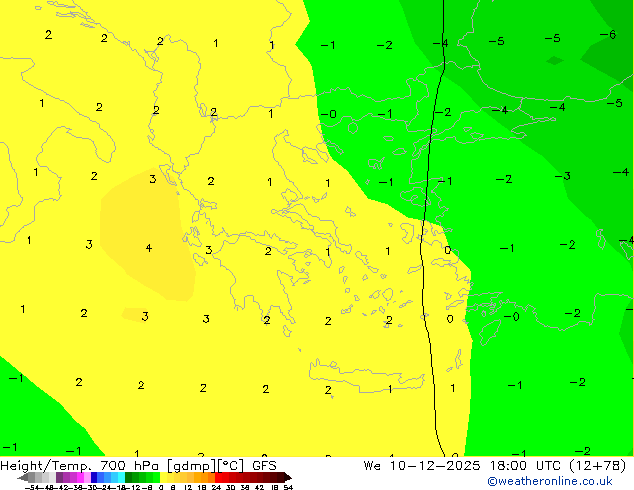Click the dark purple swatch above legend value -42
The height and width of the screenshot is (490, 634).
59,477
